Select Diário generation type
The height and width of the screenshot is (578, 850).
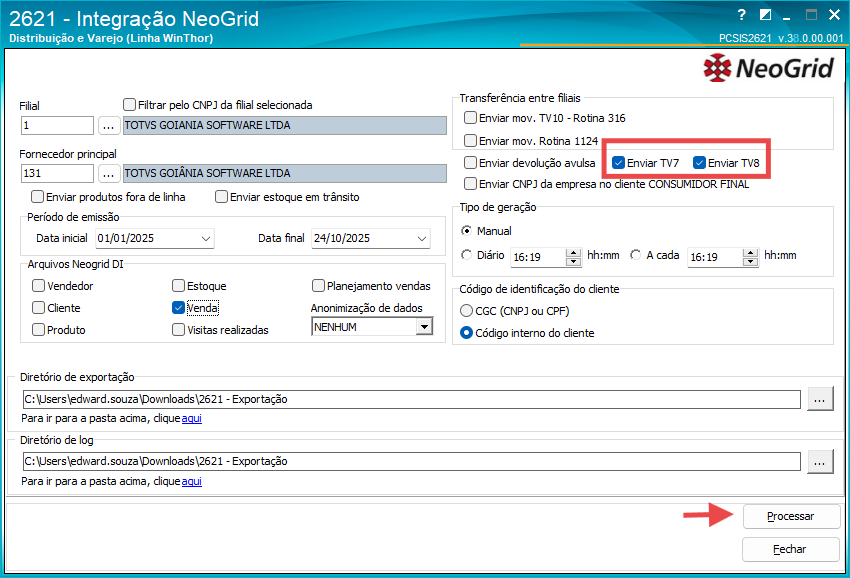click(x=466, y=254)
